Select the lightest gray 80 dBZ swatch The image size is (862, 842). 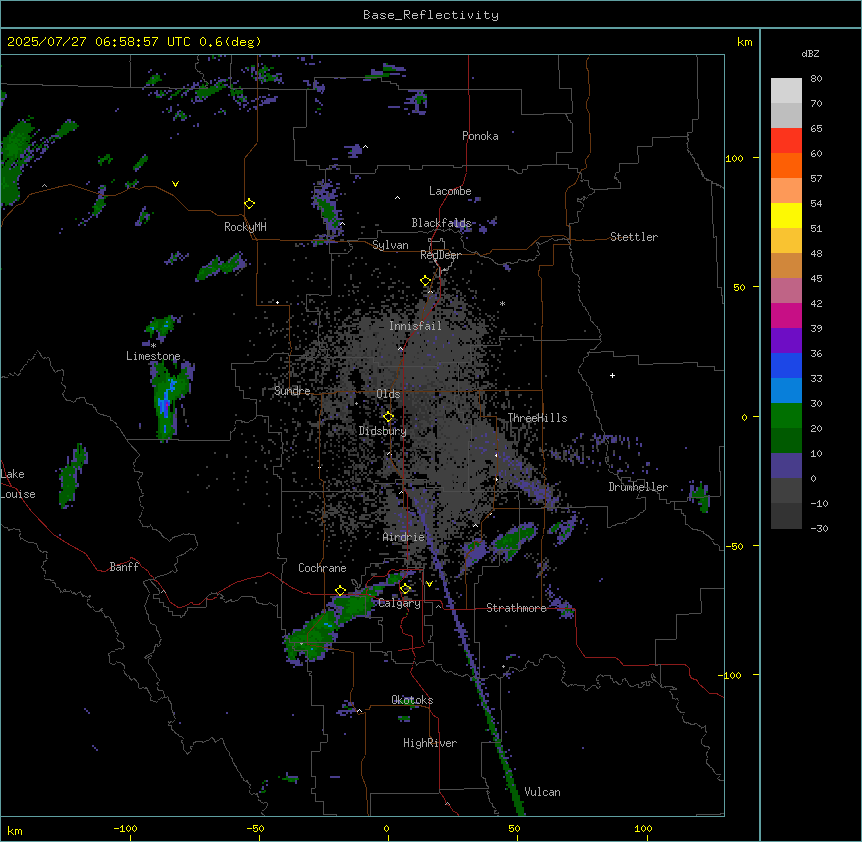coord(786,90)
